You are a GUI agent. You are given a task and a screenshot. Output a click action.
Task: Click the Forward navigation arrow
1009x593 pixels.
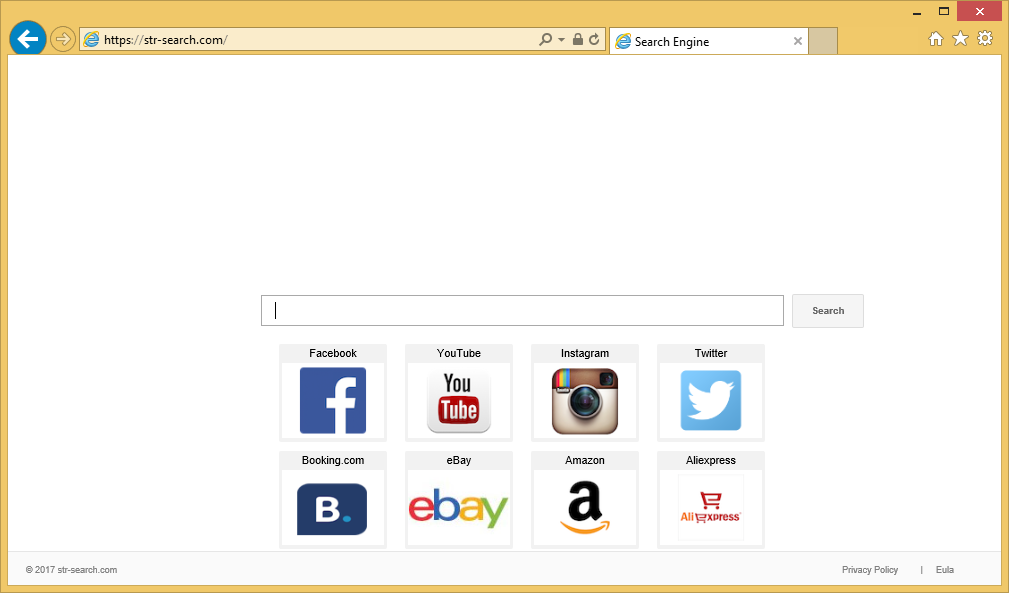63,40
